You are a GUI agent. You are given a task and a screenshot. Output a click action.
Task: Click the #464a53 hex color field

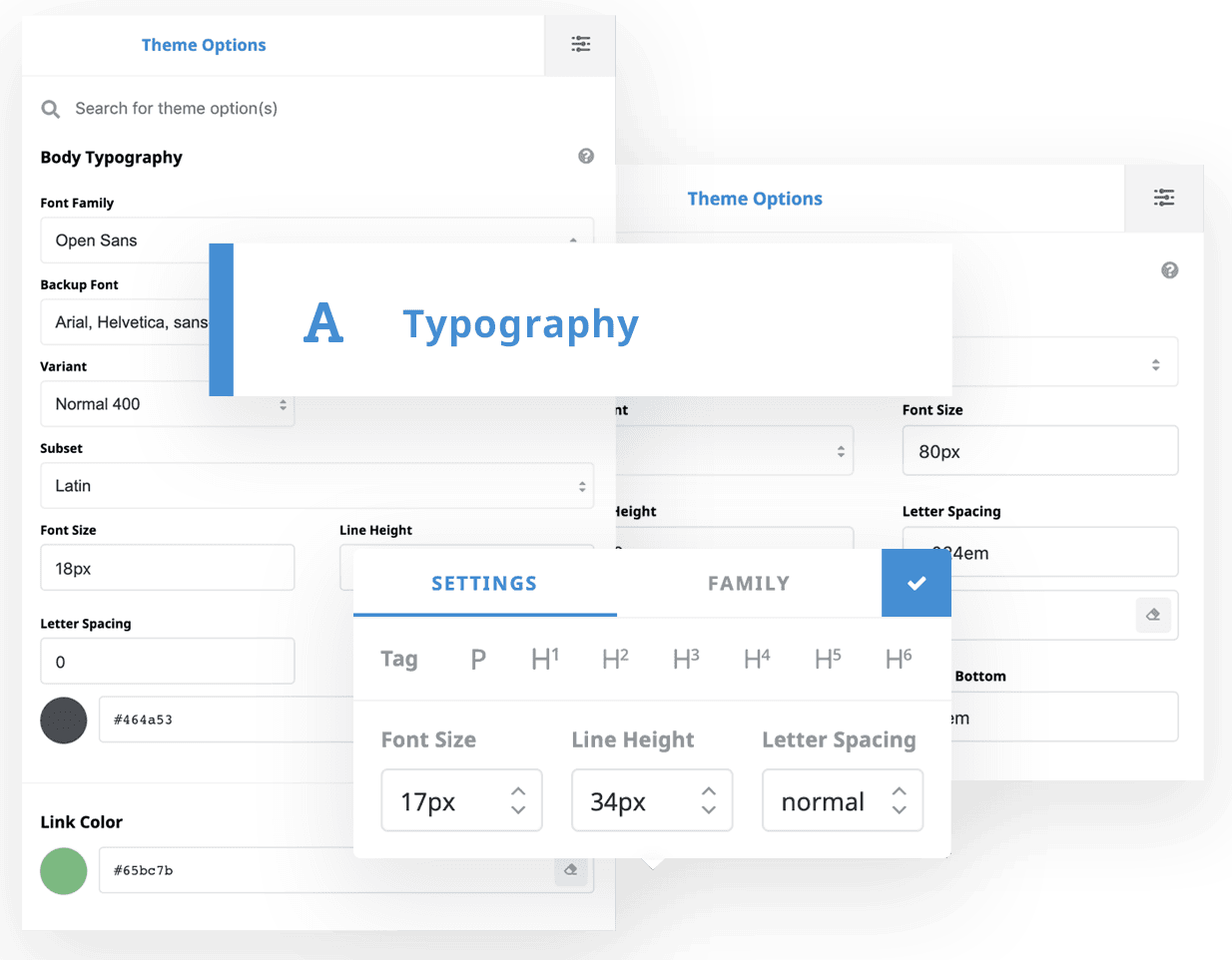pos(226,720)
